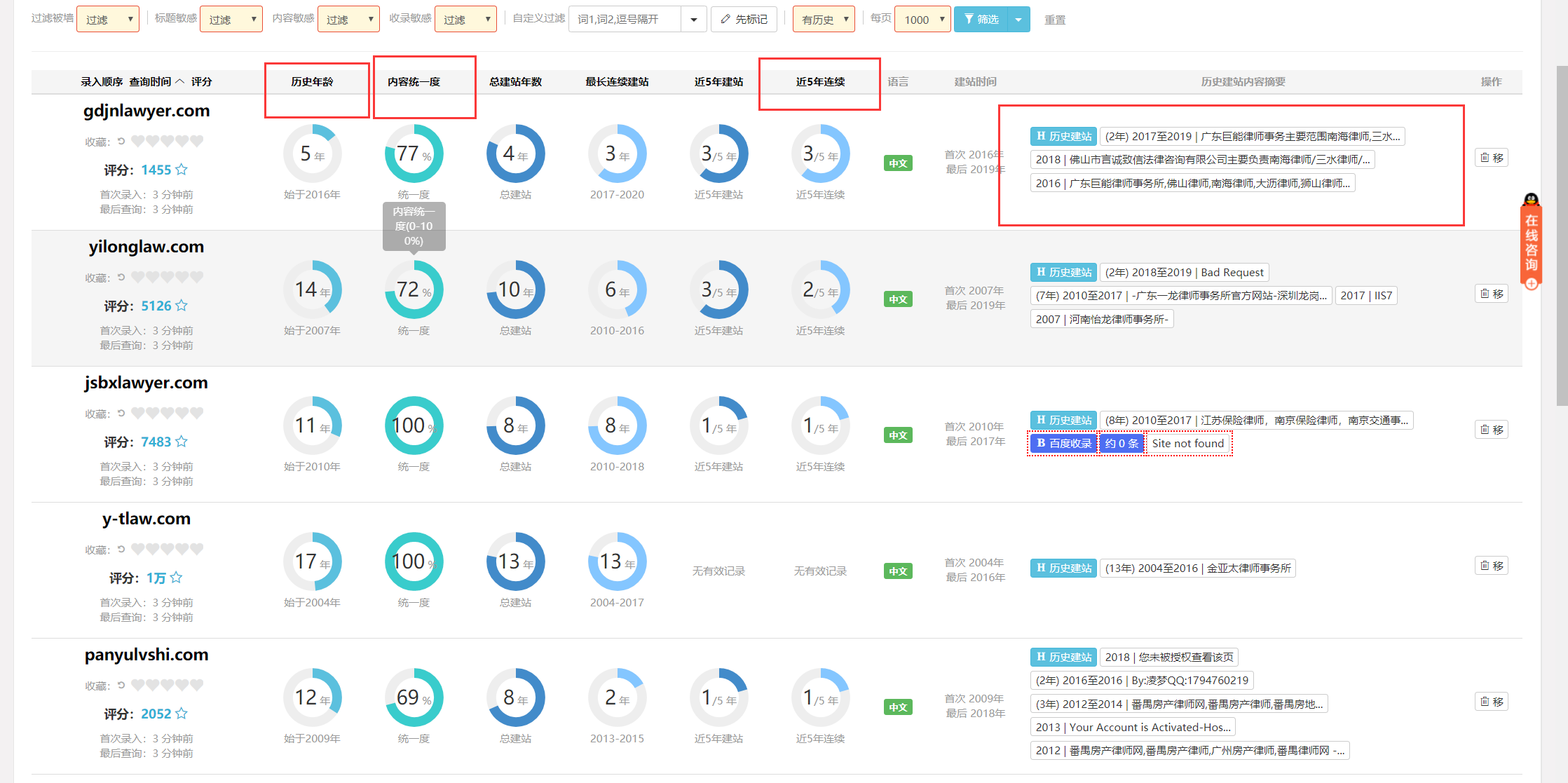Expand the arrow beside the 筛选 button
The image size is (1568, 783).
pyautogui.click(x=1018, y=20)
